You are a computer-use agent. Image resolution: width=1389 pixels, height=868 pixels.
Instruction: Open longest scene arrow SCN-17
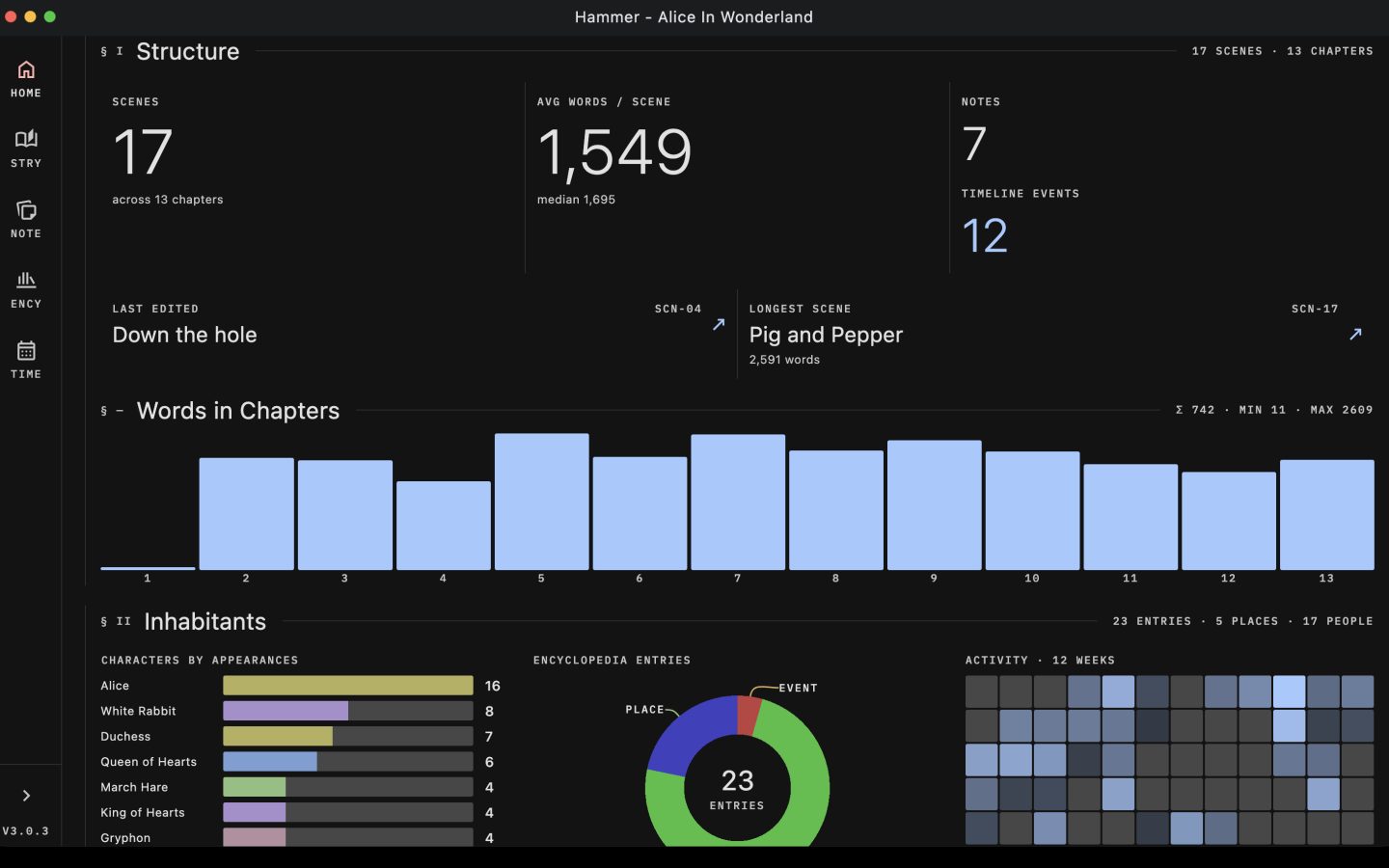1355,334
